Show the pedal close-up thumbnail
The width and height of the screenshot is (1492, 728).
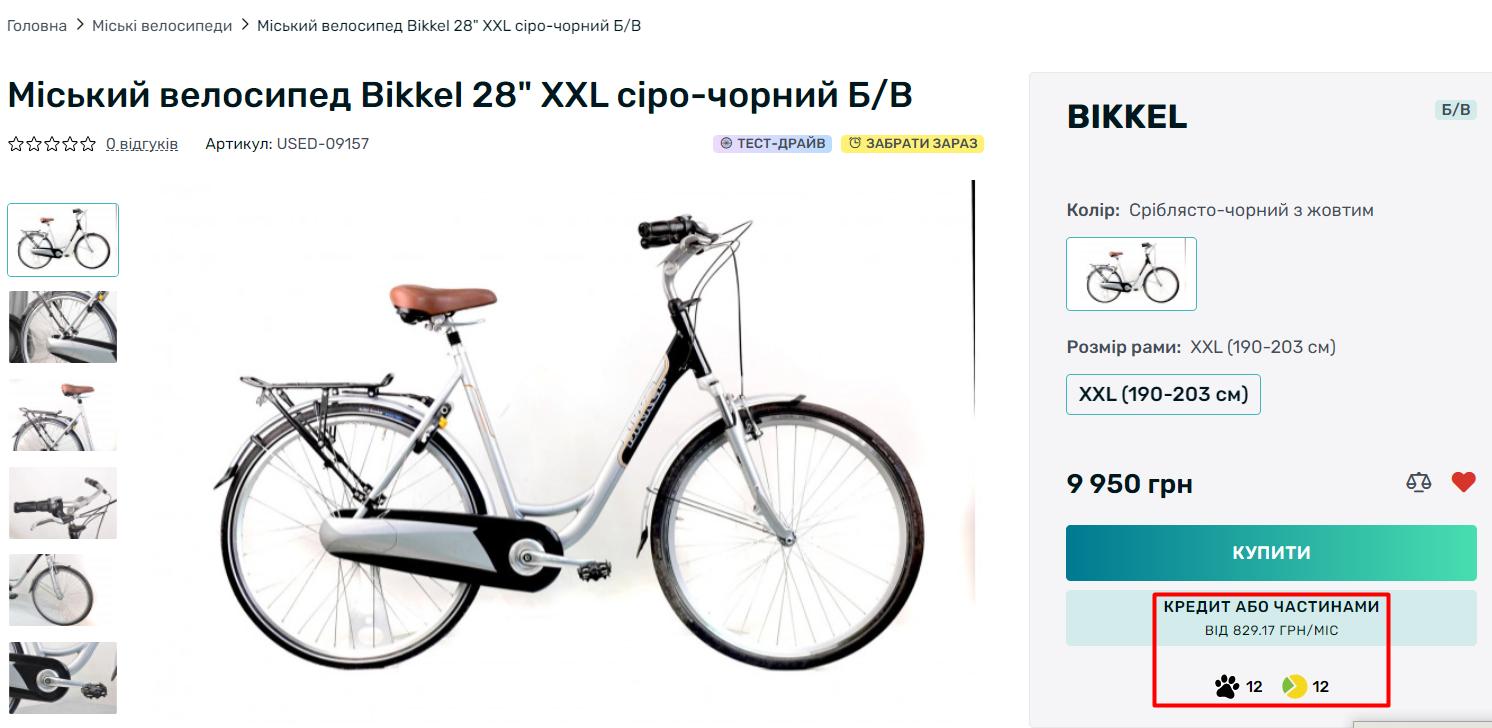click(63, 678)
